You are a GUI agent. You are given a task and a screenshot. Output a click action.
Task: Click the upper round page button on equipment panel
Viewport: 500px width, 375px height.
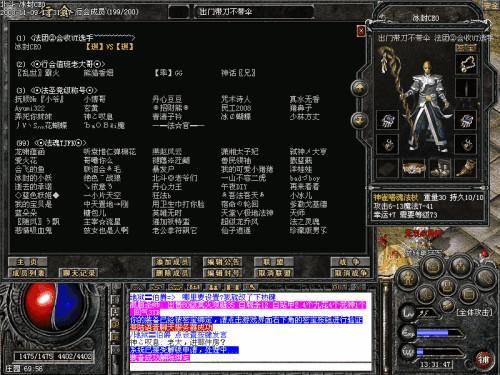point(359,88)
